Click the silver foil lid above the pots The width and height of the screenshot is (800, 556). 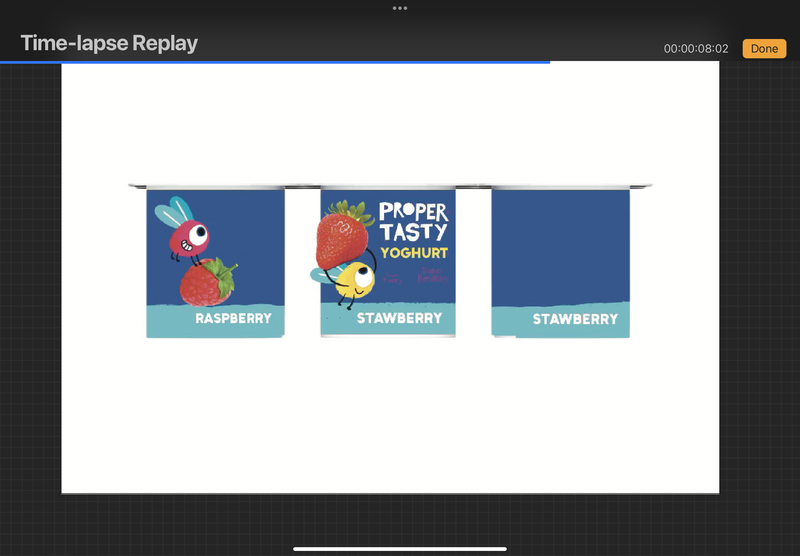pyautogui.click(x=390, y=186)
